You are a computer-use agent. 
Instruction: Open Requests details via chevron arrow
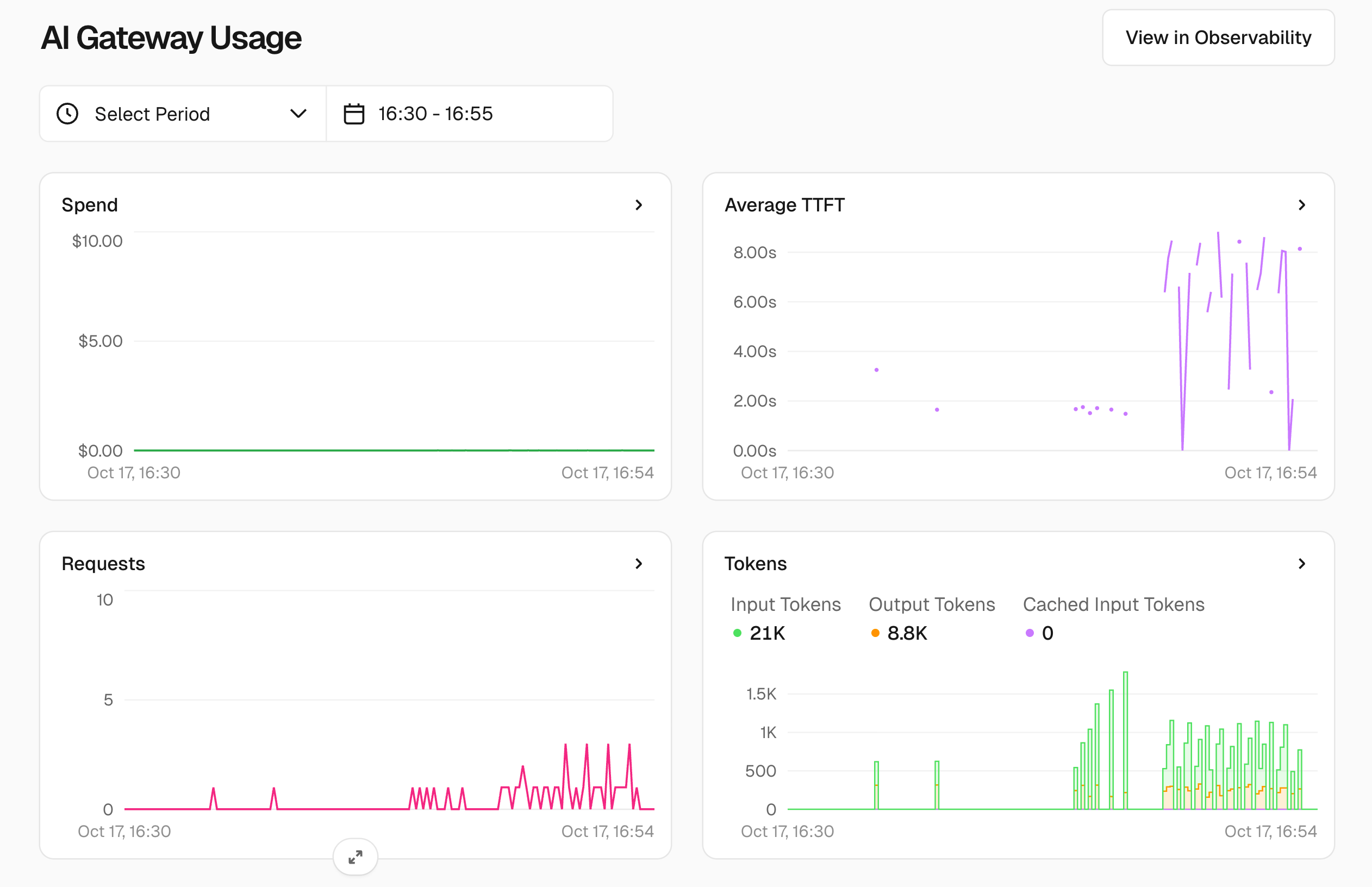(638, 563)
